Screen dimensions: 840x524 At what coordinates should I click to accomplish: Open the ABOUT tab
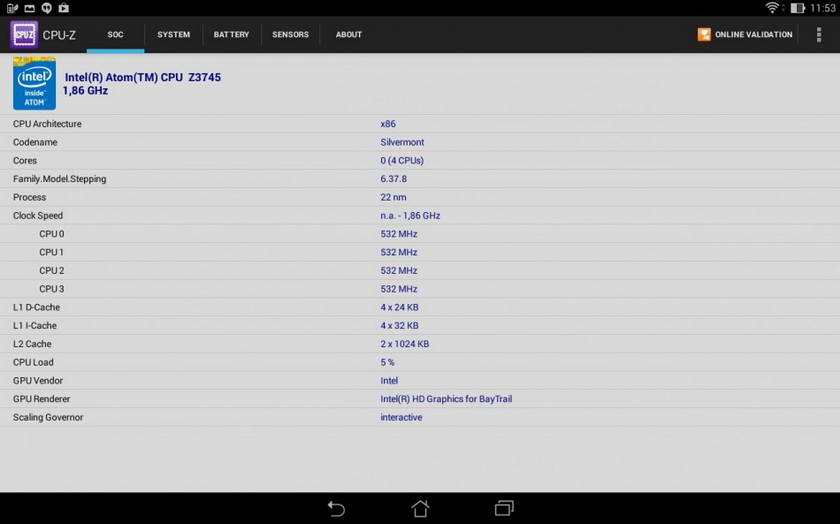[x=349, y=34]
